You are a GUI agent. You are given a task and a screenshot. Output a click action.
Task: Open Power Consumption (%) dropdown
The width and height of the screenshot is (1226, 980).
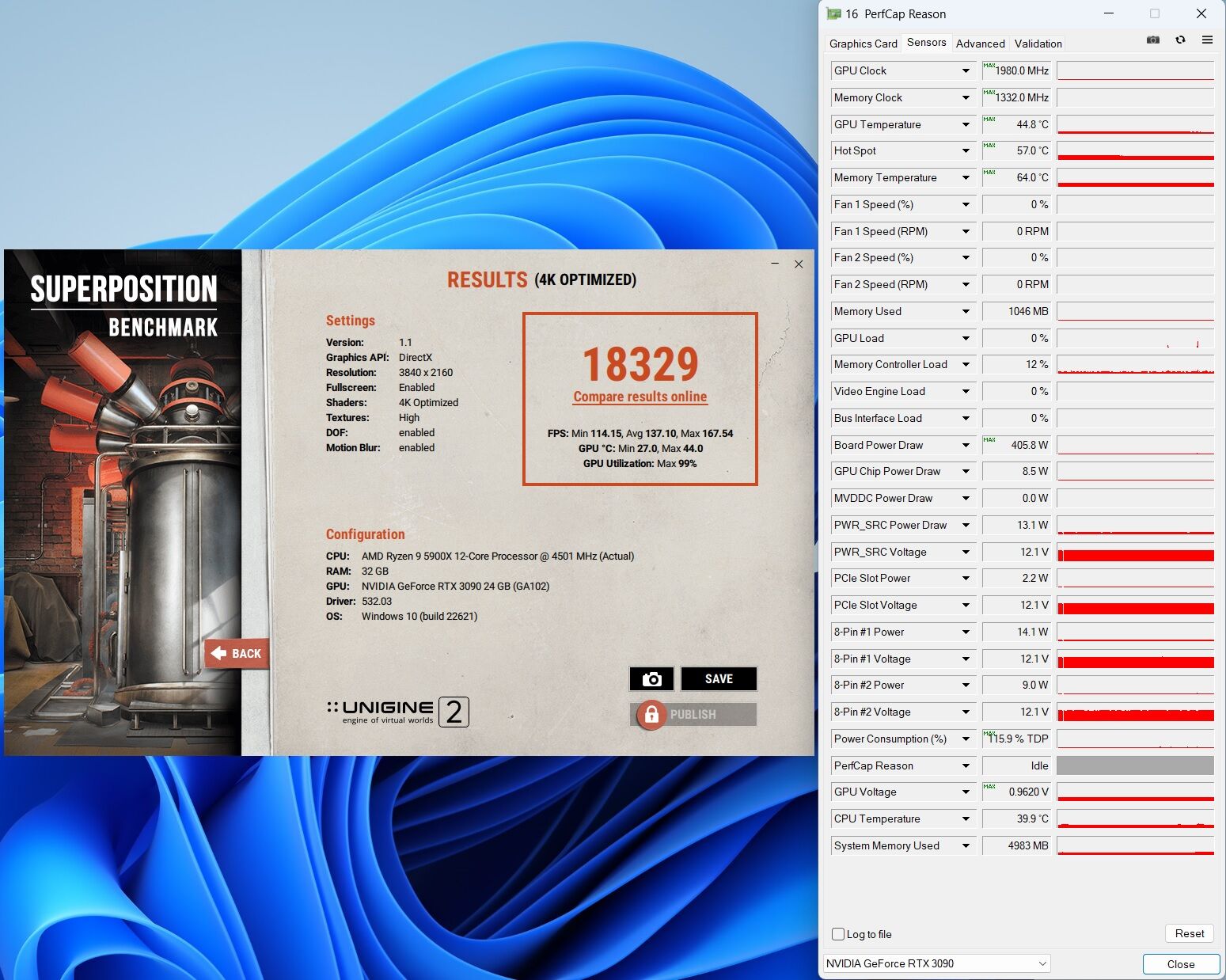966,739
